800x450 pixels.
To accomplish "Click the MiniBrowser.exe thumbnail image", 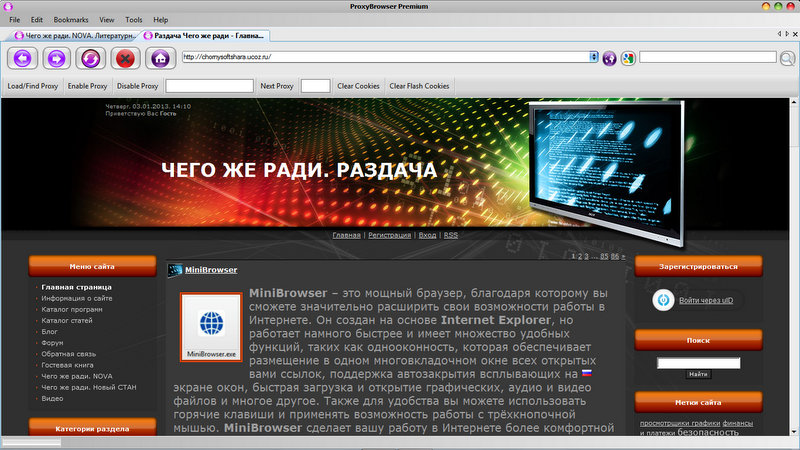I will 211,327.
